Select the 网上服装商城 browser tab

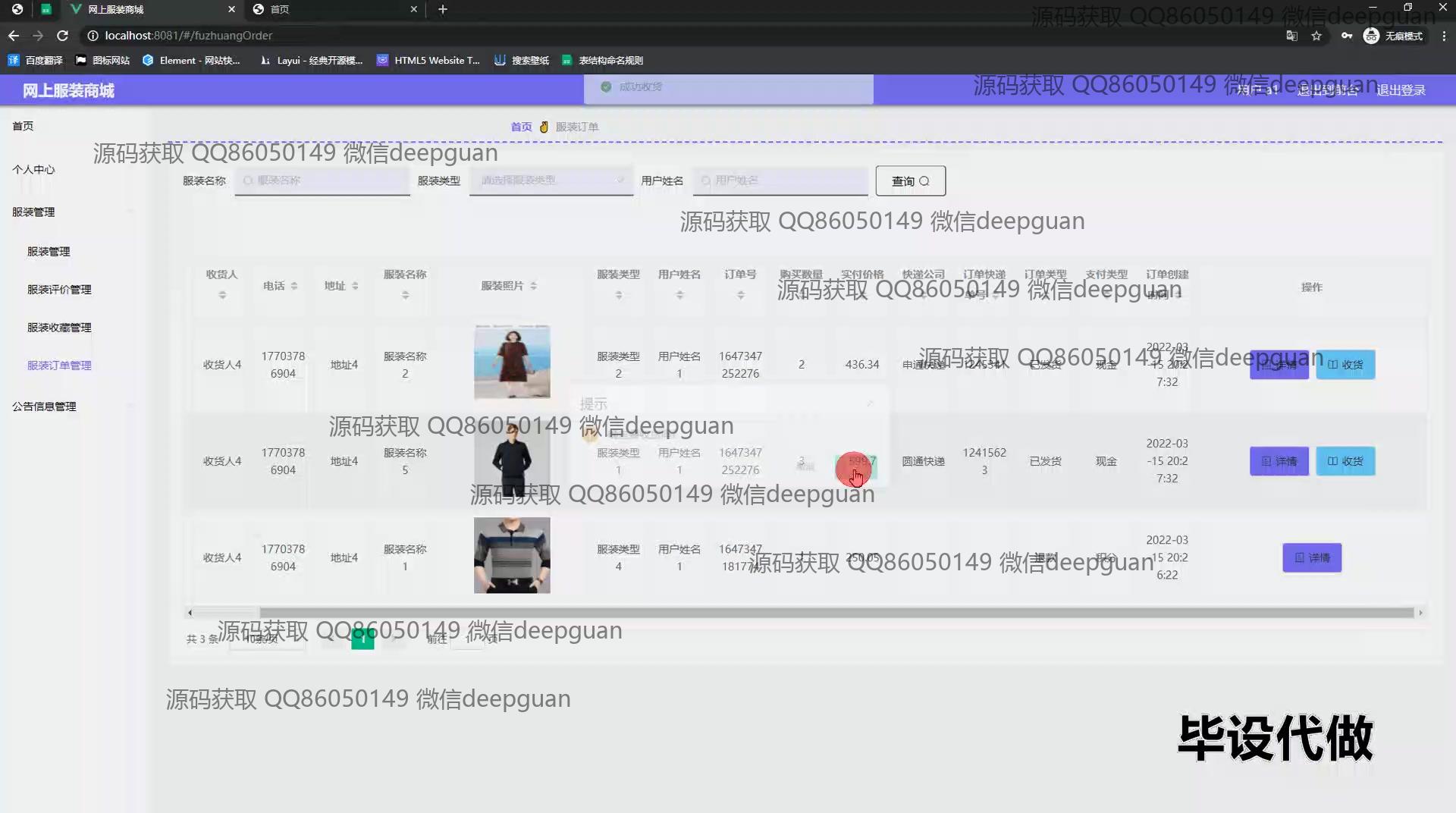click(152, 9)
